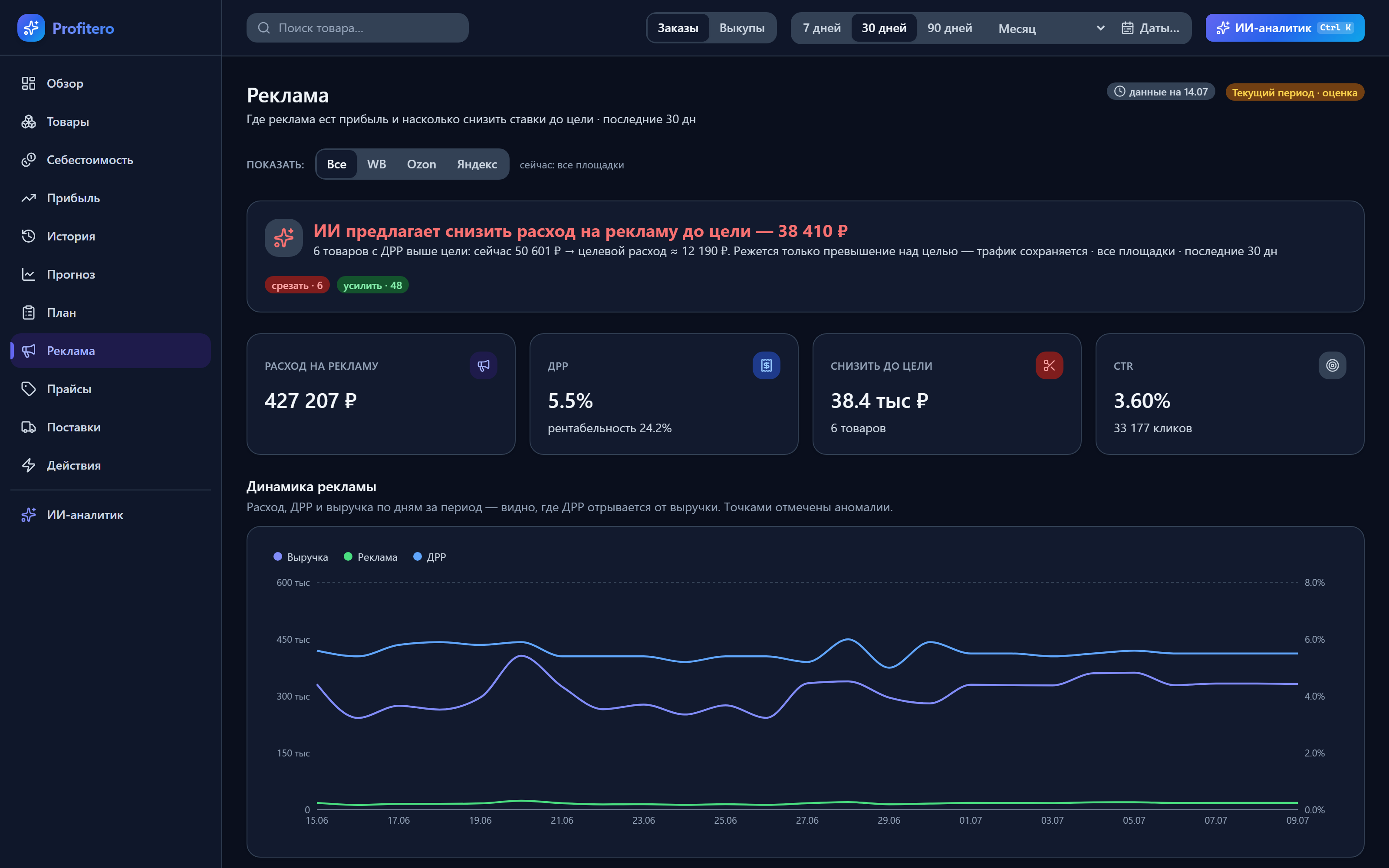Click the История clock icon
This screenshot has width=1389, height=868.
pyautogui.click(x=28, y=236)
